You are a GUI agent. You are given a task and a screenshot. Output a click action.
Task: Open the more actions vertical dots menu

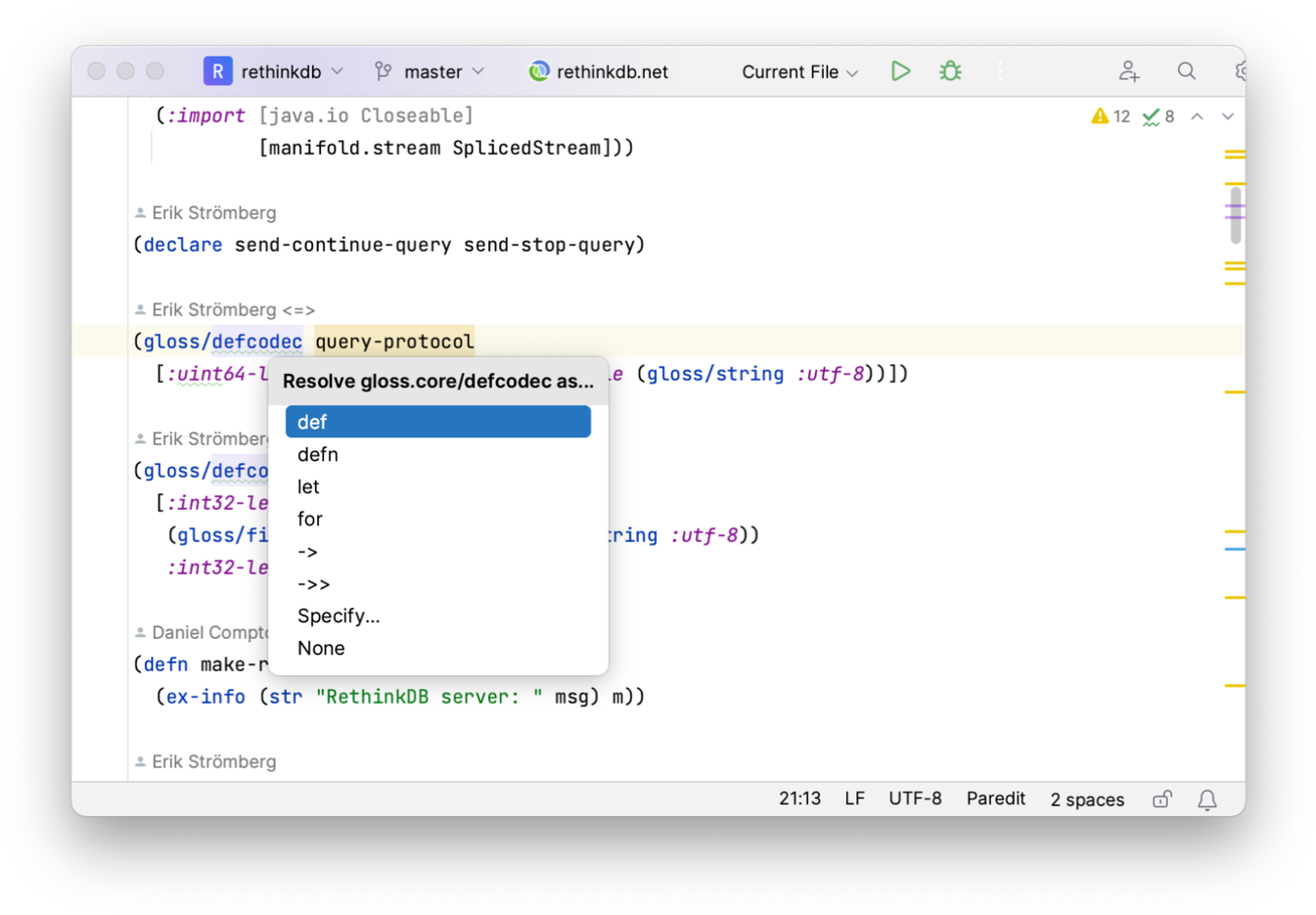click(x=1000, y=71)
